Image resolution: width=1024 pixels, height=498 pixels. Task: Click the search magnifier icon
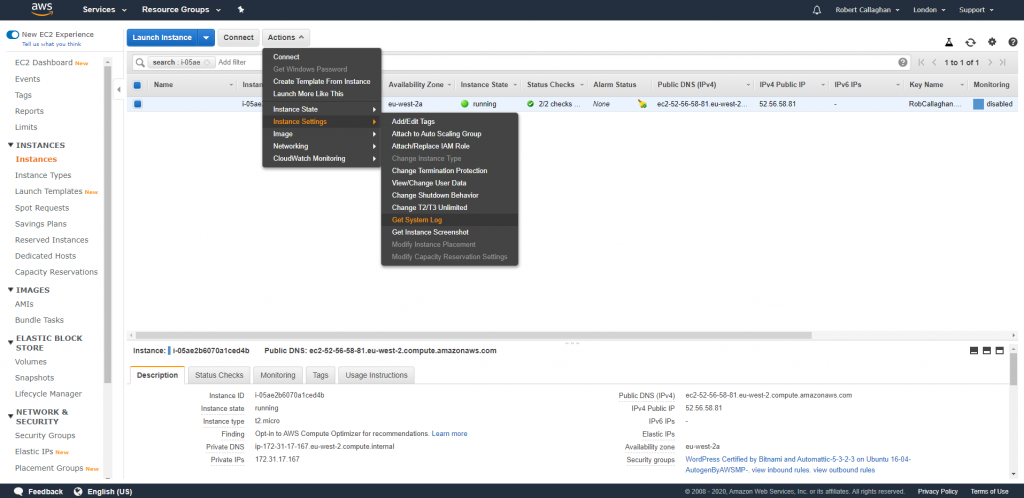pyautogui.click(x=140, y=63)
